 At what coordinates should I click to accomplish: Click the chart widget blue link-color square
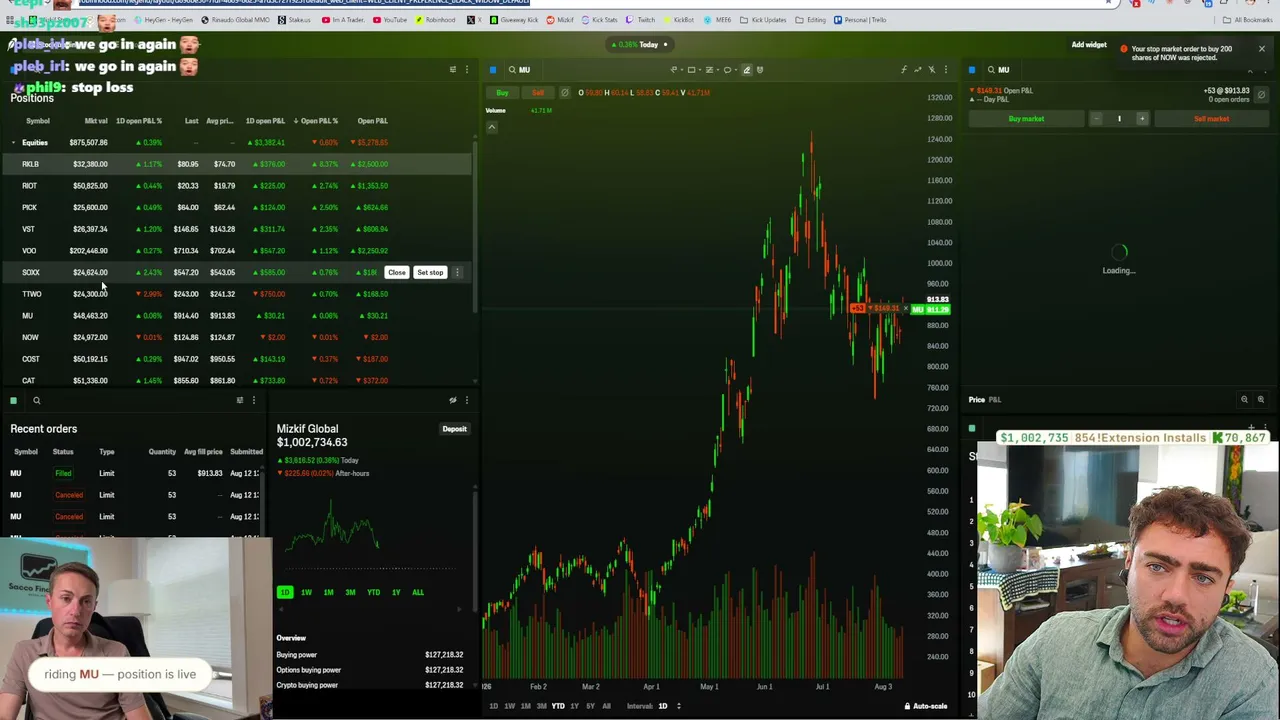493,70
